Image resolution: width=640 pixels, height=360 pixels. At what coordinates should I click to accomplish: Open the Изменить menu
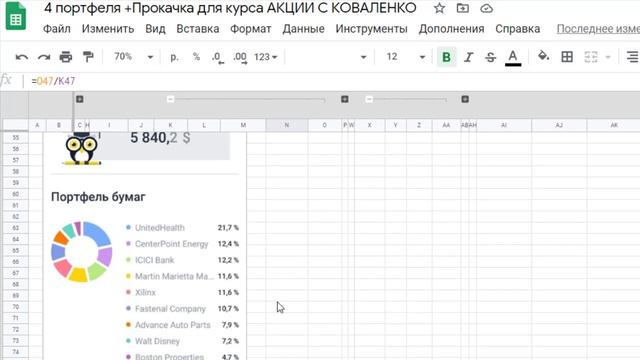[108, 29]
